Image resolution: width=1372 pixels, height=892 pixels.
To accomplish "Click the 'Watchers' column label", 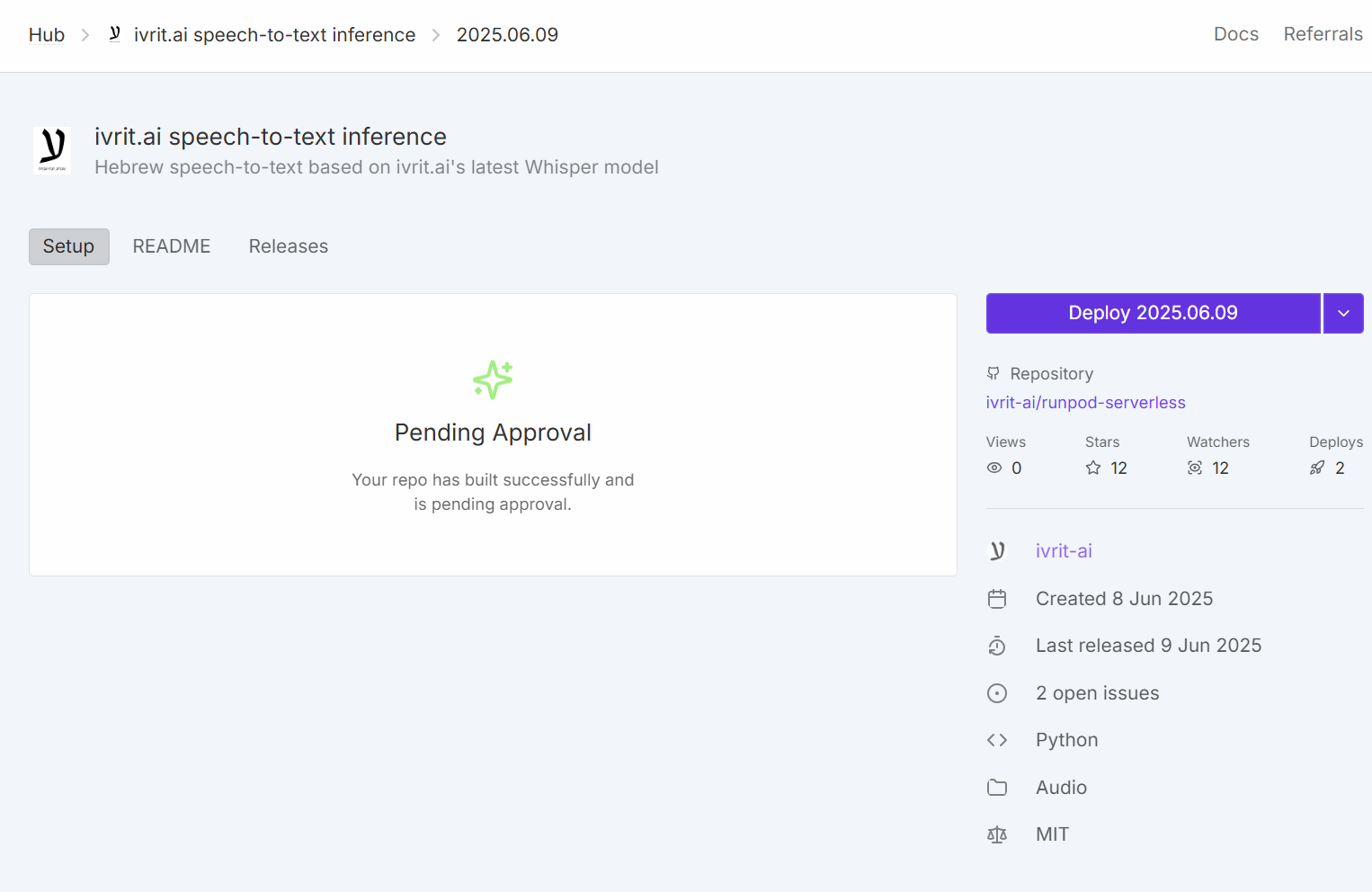I will click(x=1218, y=442).
